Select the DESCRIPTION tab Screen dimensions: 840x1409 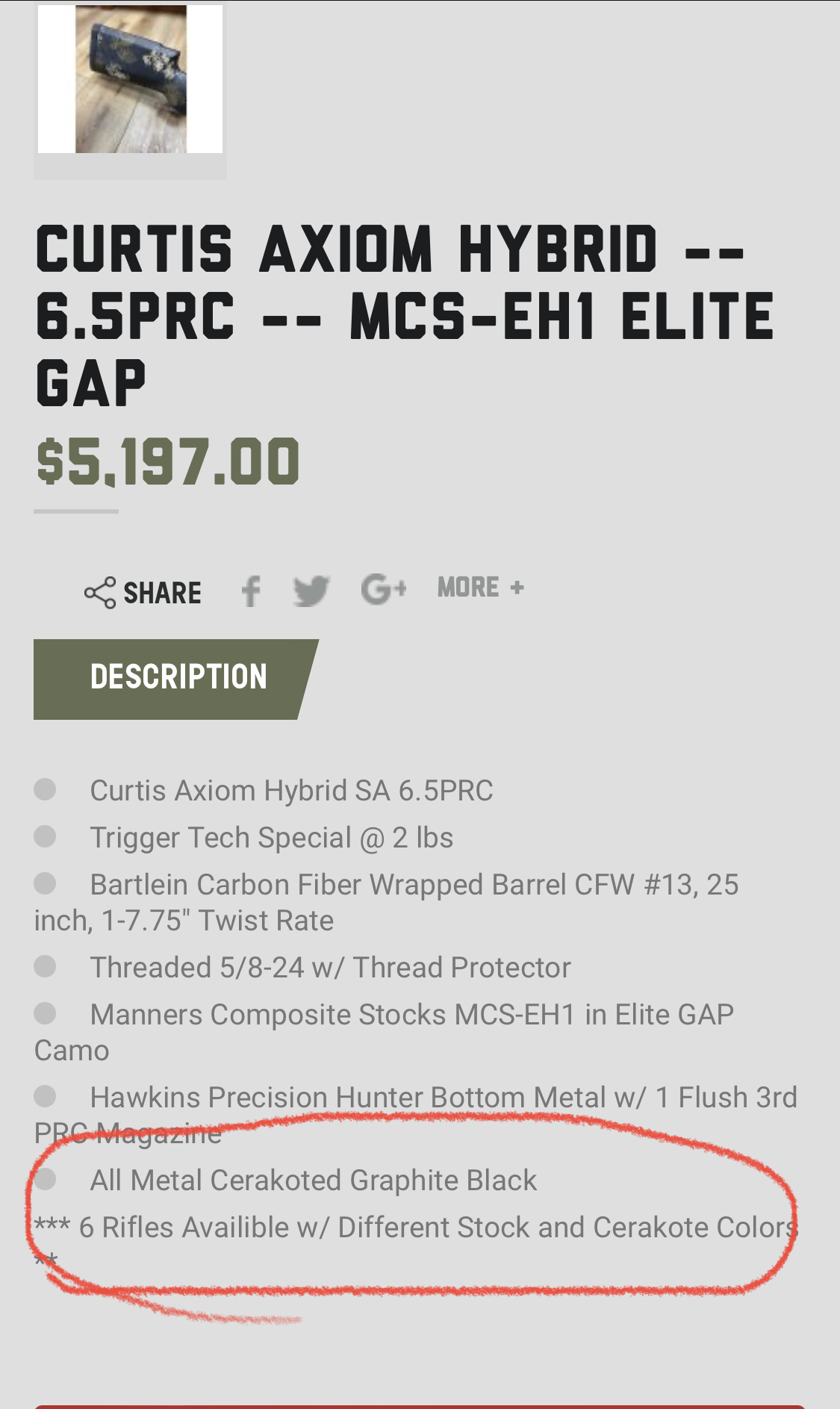[178, 677]
